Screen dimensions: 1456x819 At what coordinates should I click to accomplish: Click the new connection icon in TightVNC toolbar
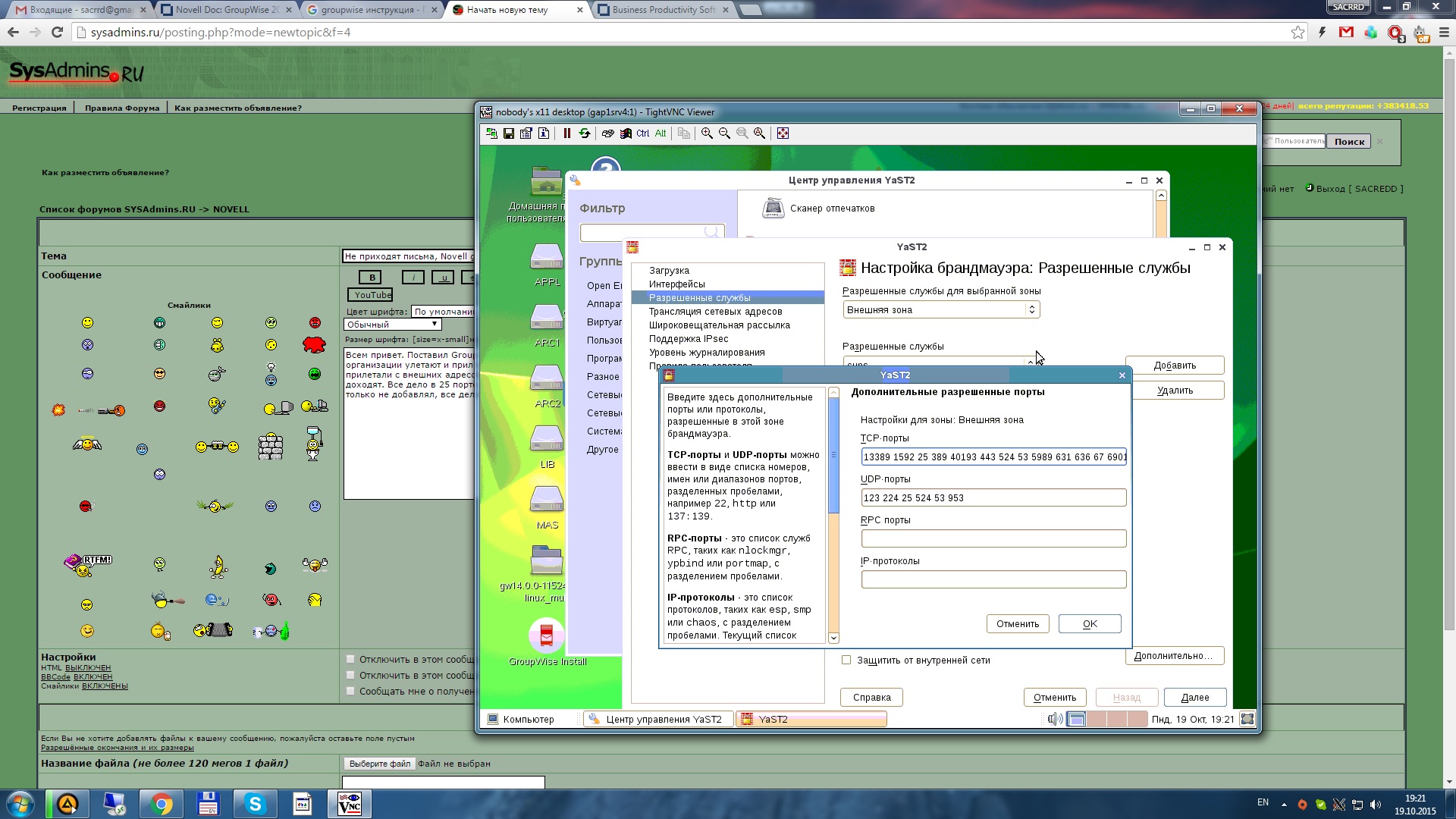tap(491, 133)
